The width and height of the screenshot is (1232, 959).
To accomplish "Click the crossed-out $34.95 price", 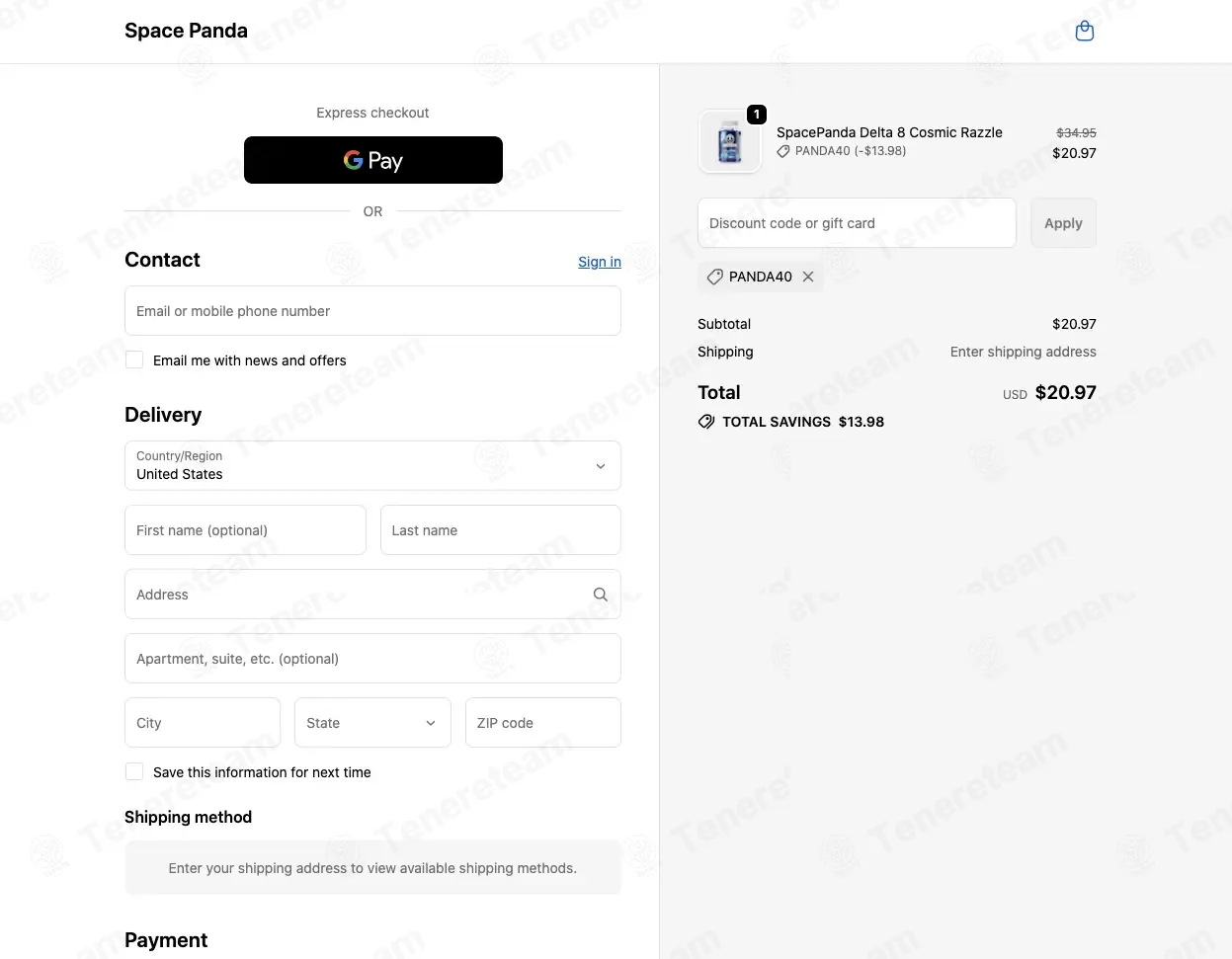I will [x=1076, y=132].
